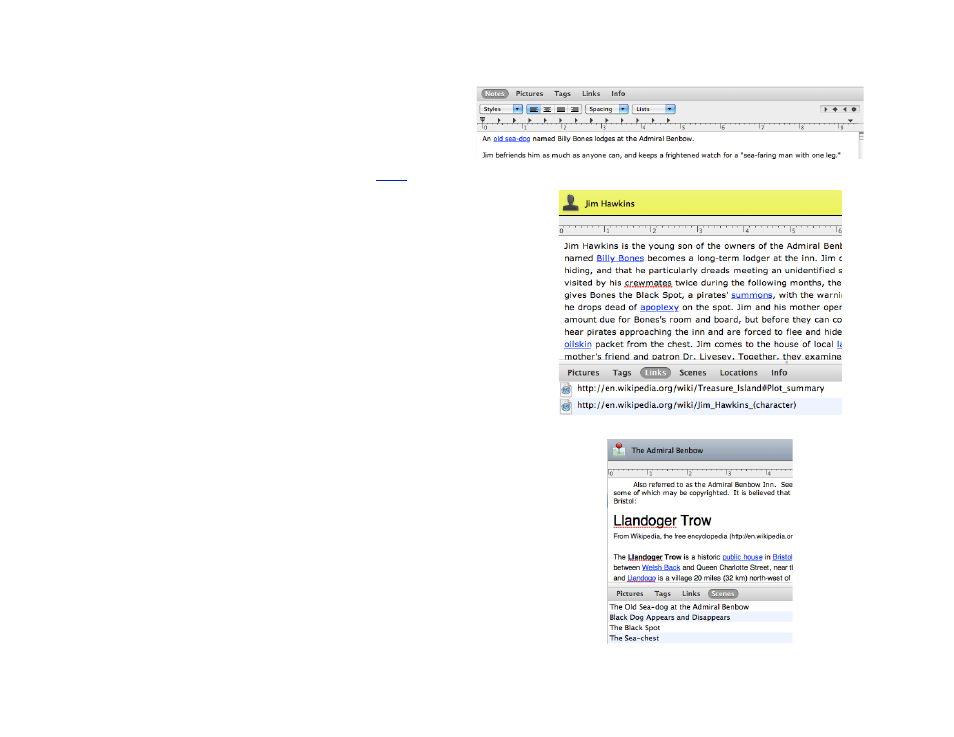Select justified text alignment in Notes toolbar

(561, 110)
